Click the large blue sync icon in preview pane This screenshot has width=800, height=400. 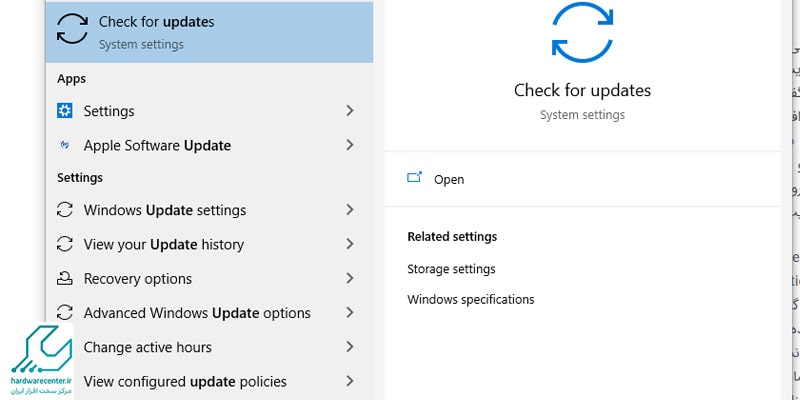[582, 32]
